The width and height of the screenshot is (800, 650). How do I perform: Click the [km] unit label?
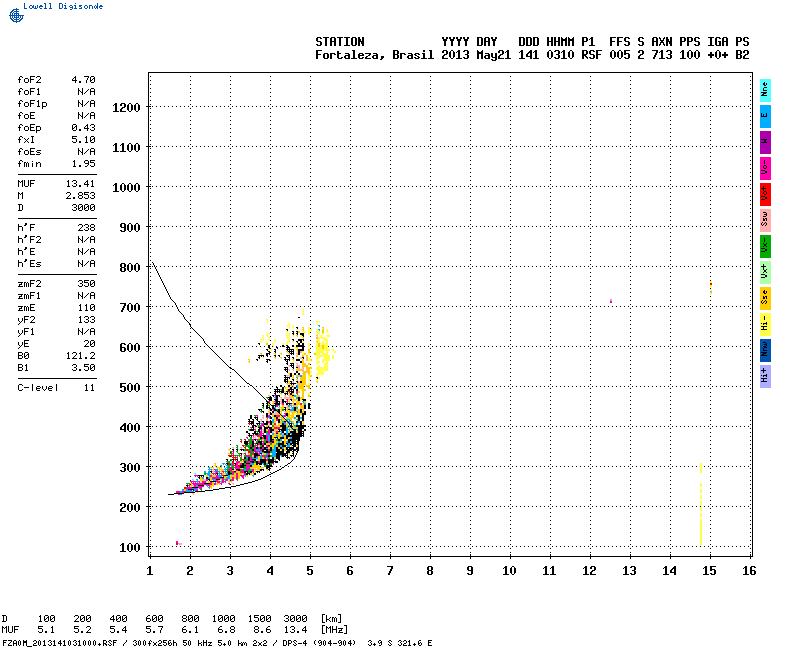point(331,619)
